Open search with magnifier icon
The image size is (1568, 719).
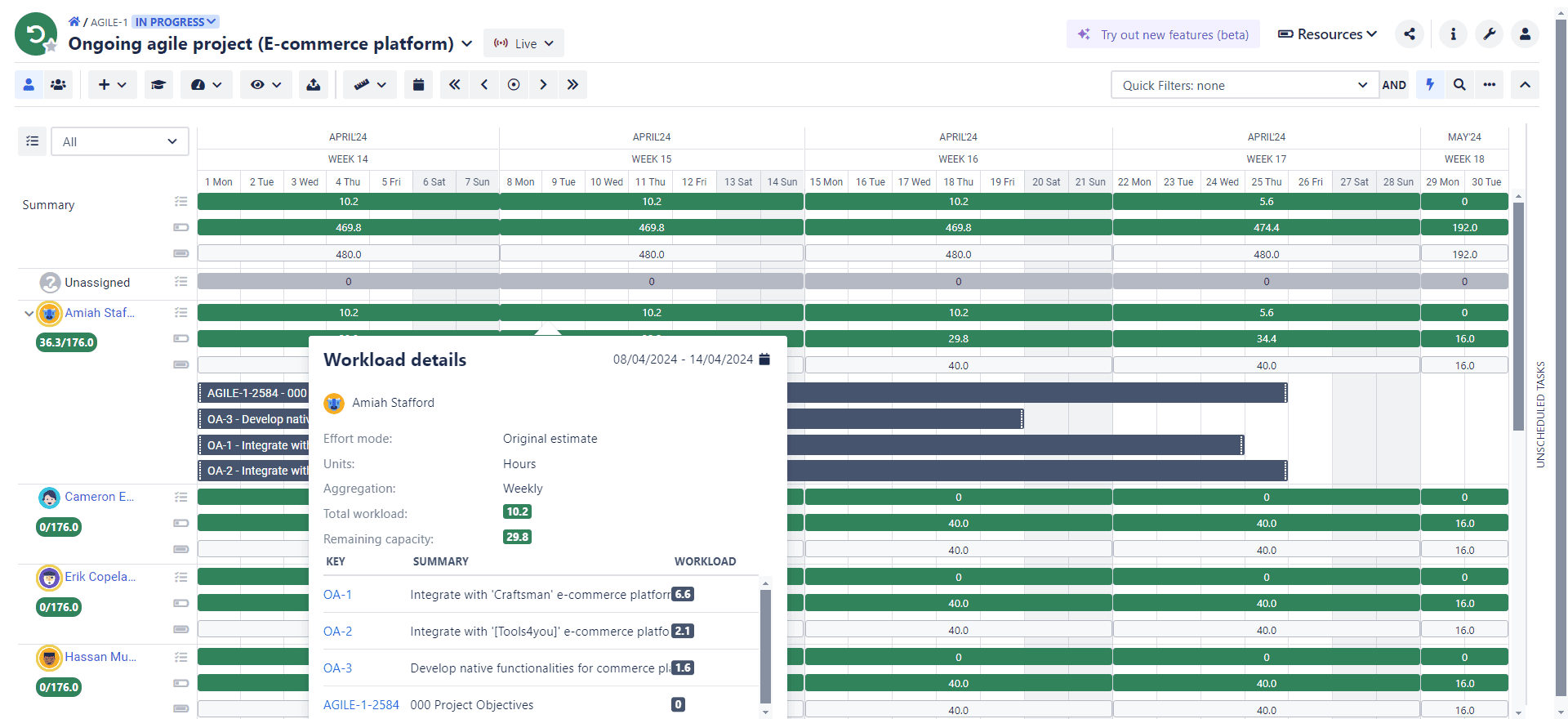tap(1459, 84)
